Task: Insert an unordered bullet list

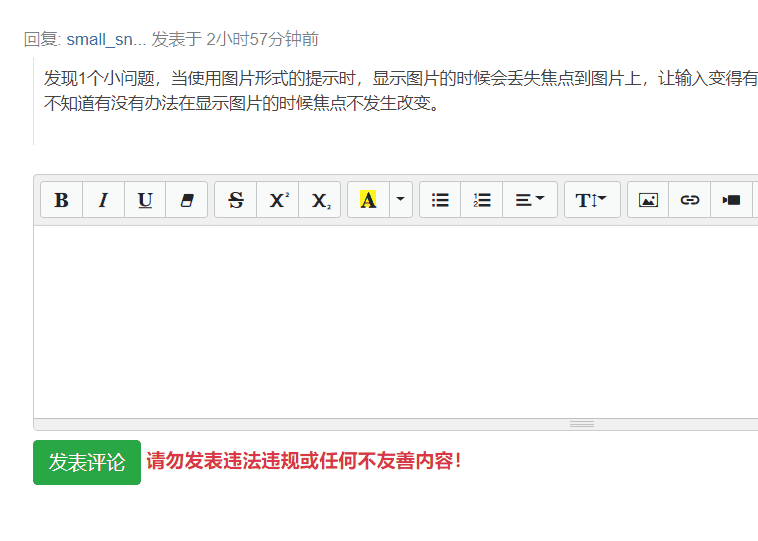Action: (440, 200)
